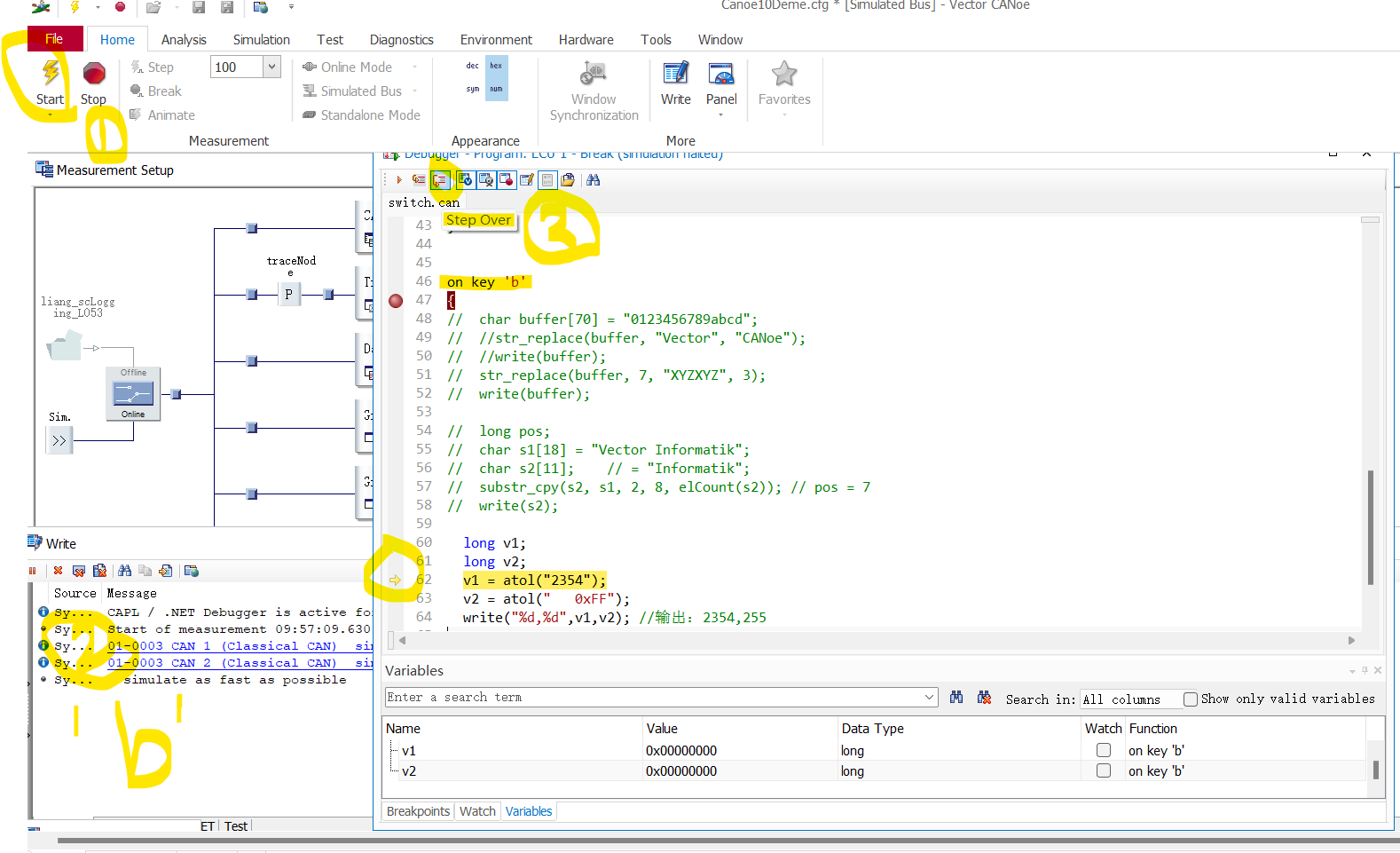The image size is (1400, 853).
Task: Click the Animate button
Action: click(162, 115)
